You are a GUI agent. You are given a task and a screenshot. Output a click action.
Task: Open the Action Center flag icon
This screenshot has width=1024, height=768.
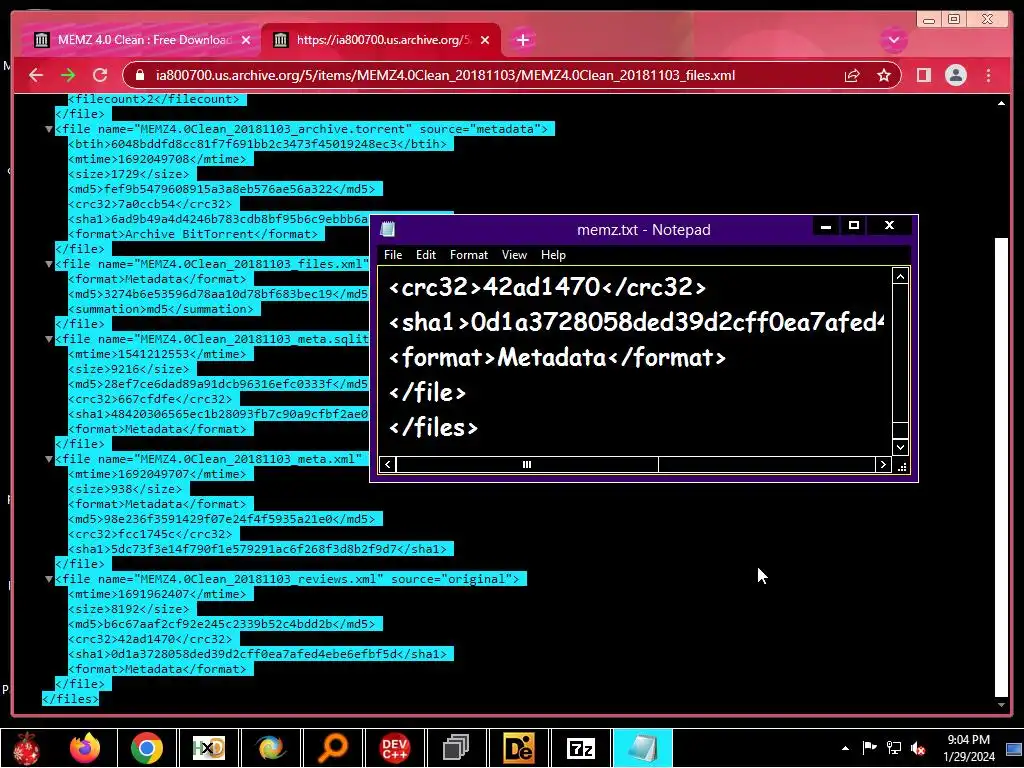(x=869, y=748)
